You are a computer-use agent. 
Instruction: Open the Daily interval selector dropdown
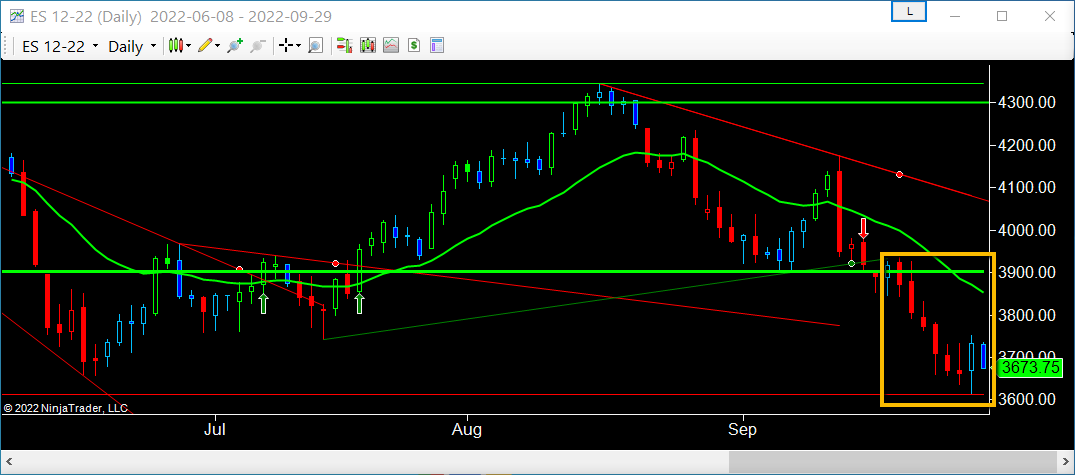click(x=132, y=46)
